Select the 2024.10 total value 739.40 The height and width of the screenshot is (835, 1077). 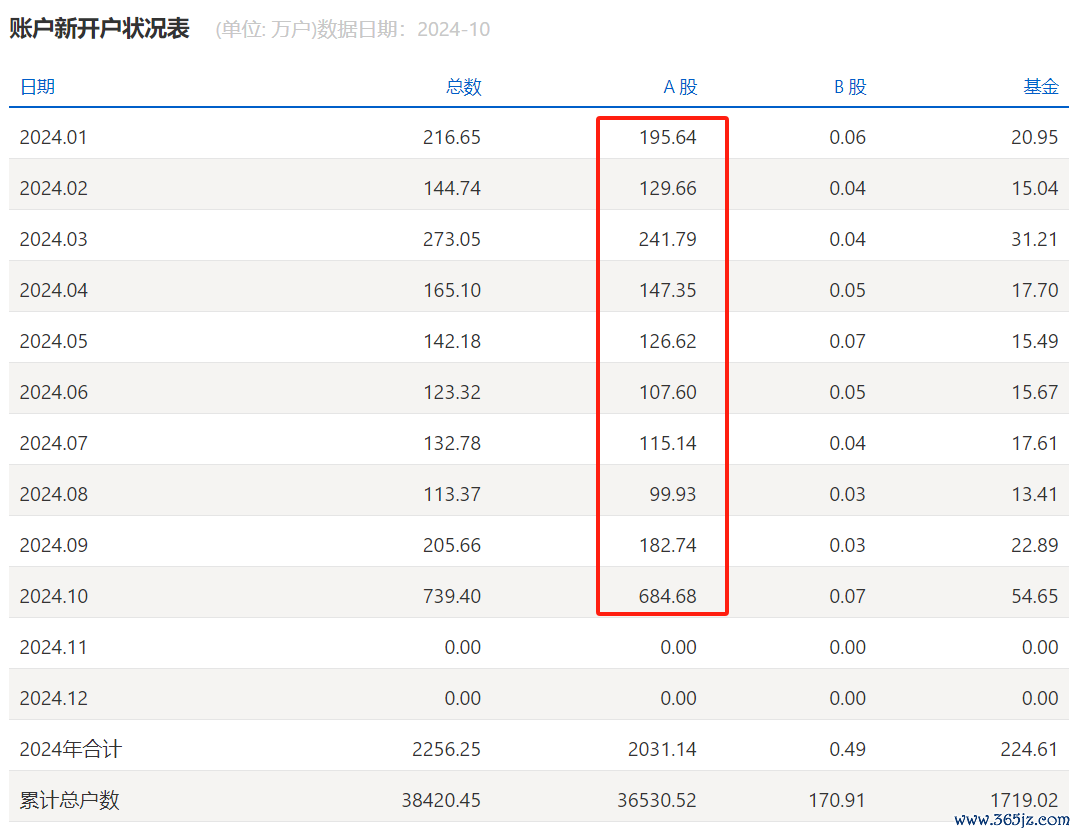(451, 596)
